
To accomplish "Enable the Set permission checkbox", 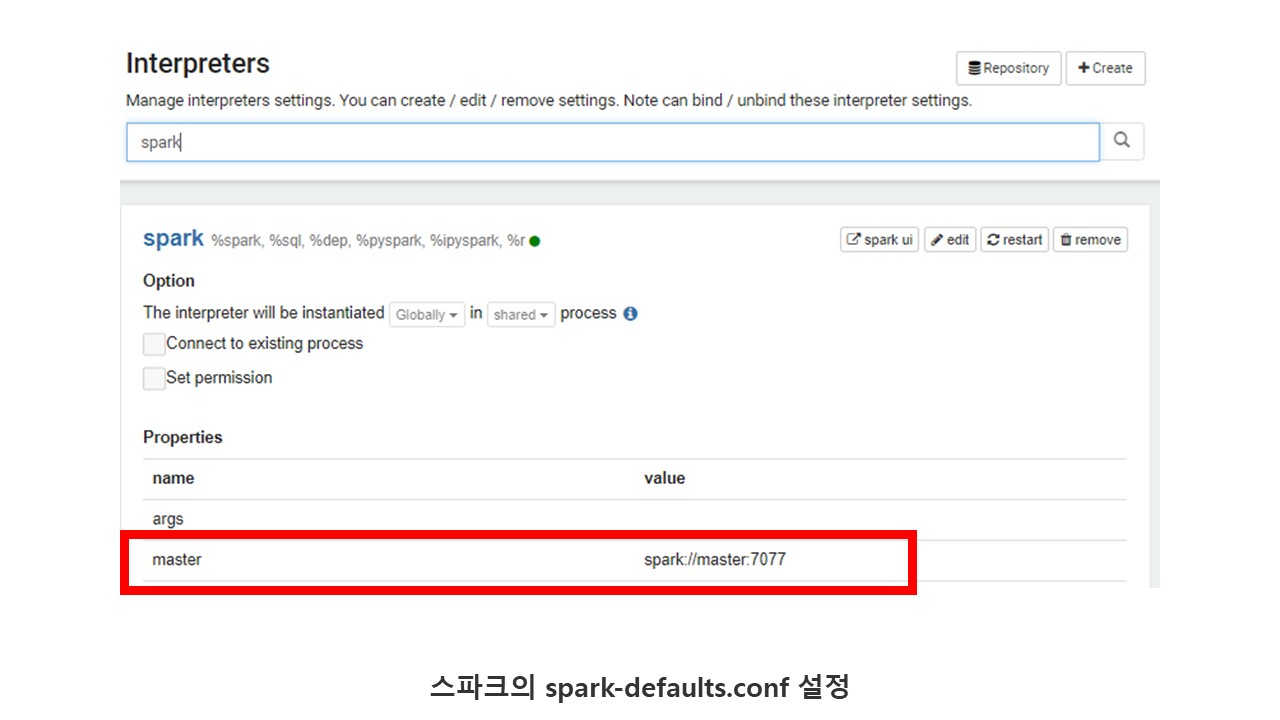I will click(x=154, y=378).
